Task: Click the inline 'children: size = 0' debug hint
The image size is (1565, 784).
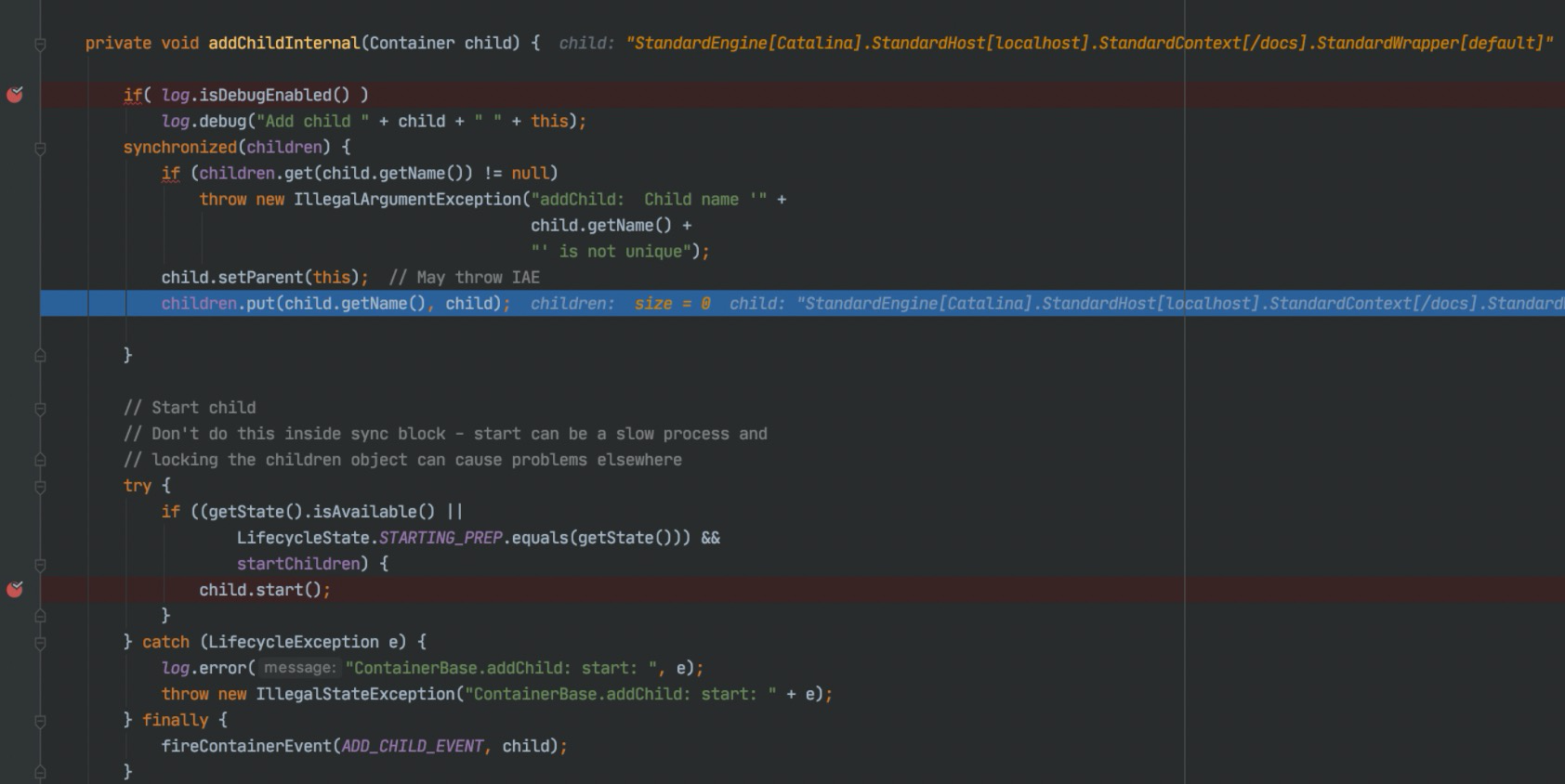Action: 620,303
